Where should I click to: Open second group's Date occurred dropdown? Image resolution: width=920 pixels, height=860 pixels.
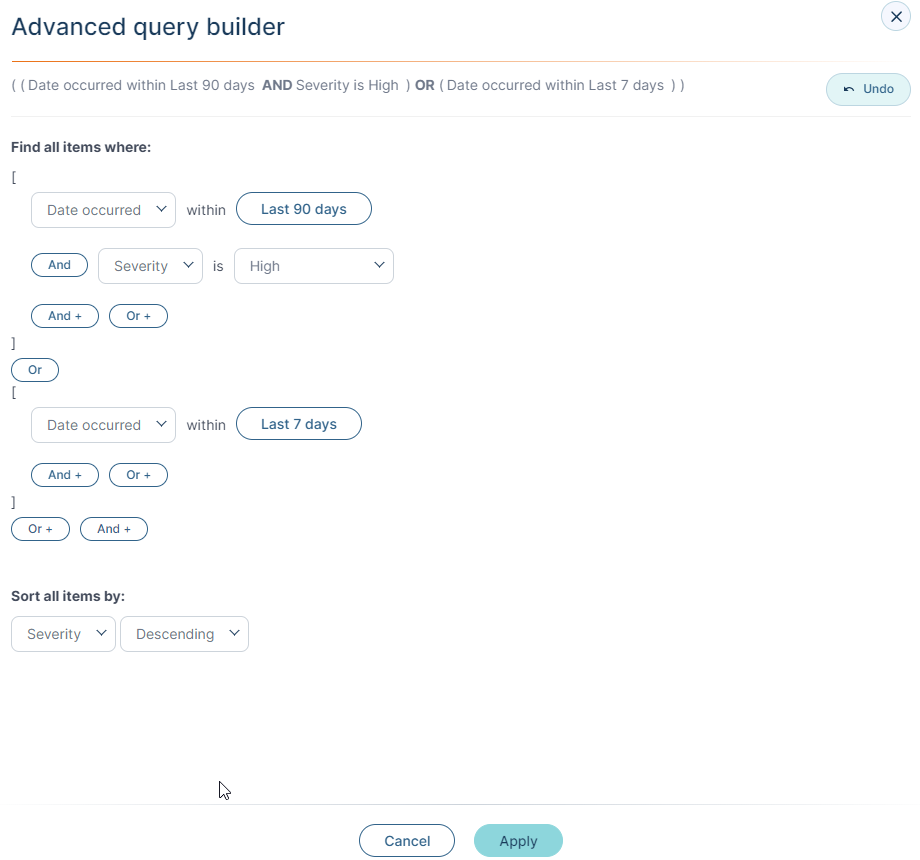click(x=103, y=425)
